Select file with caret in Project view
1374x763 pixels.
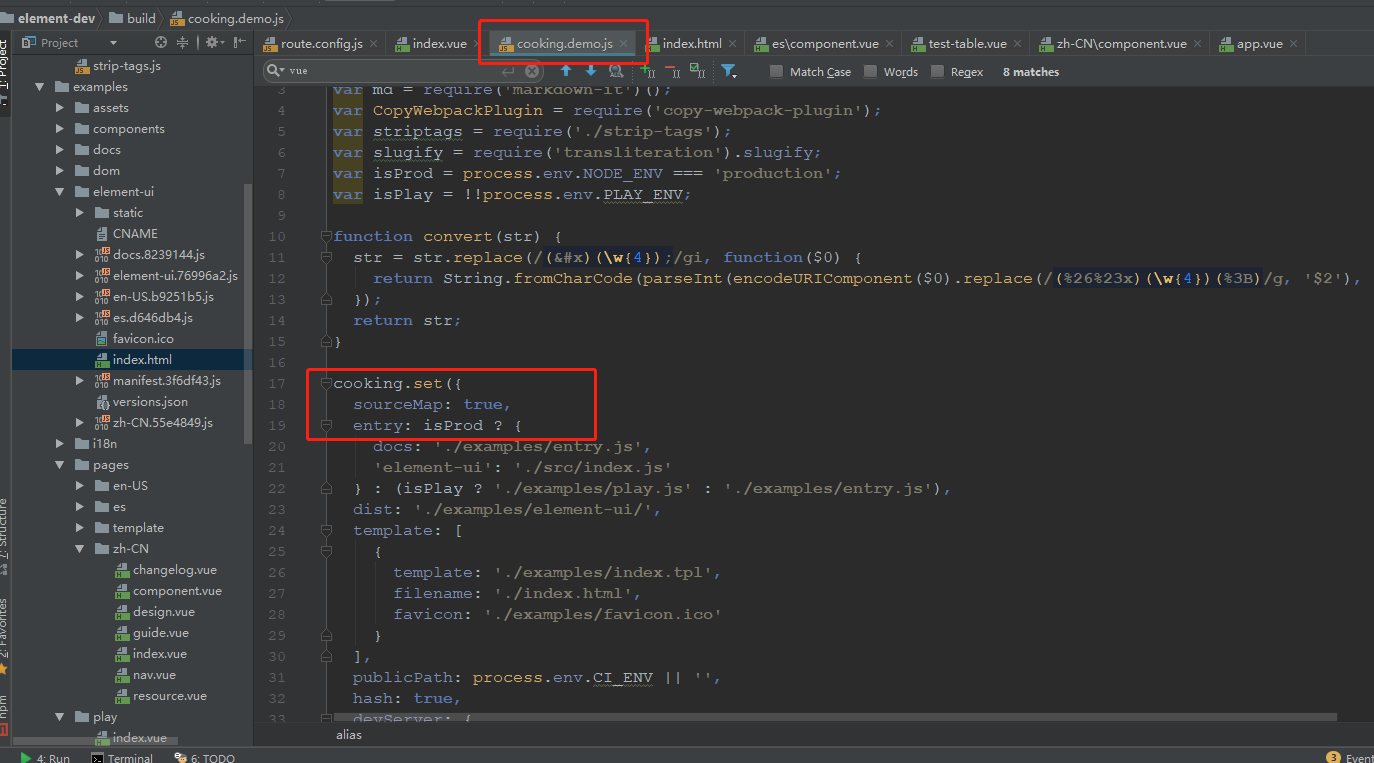(x=160, y=43)
